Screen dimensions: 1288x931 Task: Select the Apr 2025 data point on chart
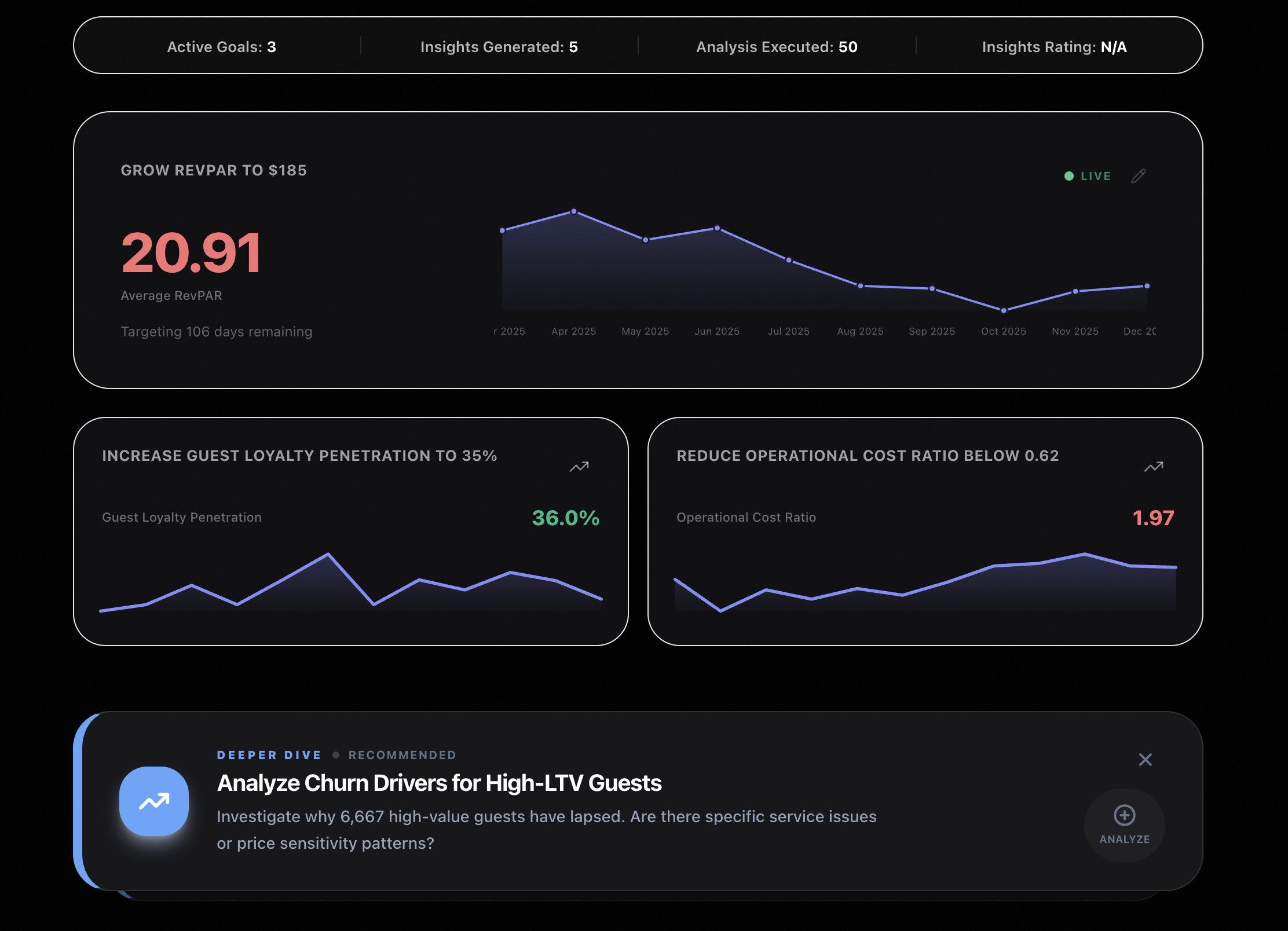click(574, 211)
